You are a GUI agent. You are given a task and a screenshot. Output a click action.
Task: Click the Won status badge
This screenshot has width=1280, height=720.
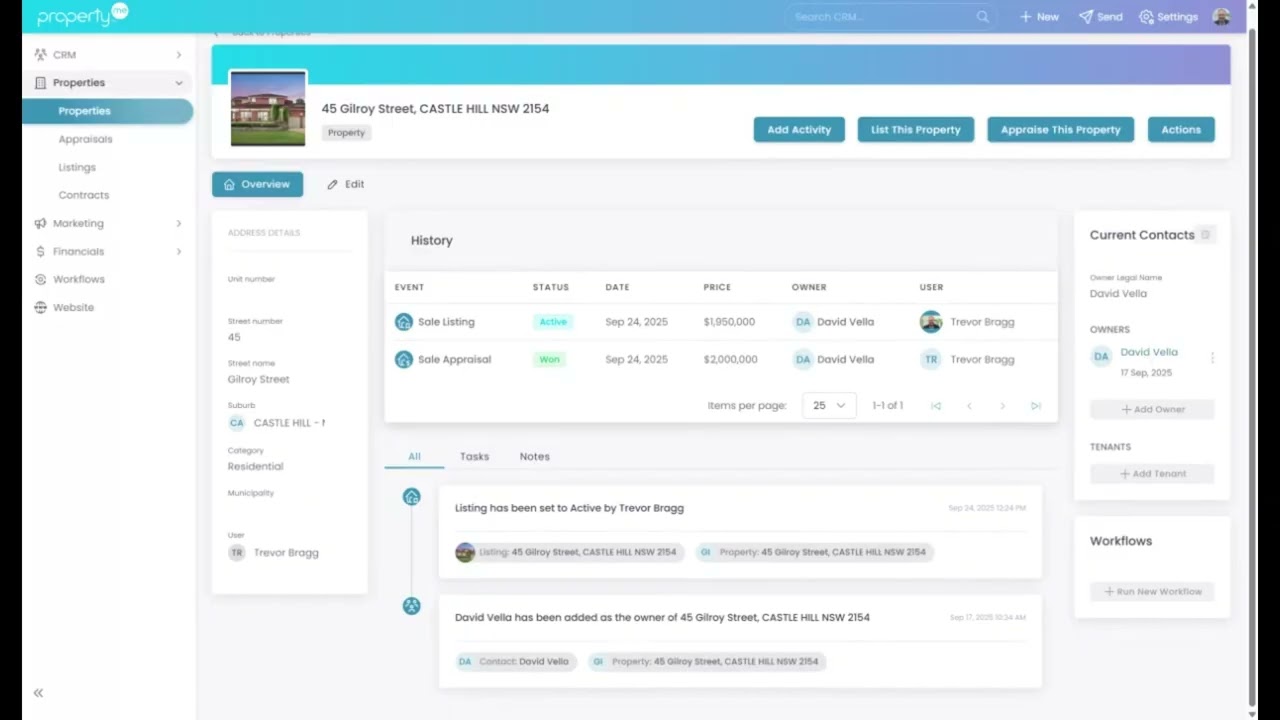click(549, 359)
